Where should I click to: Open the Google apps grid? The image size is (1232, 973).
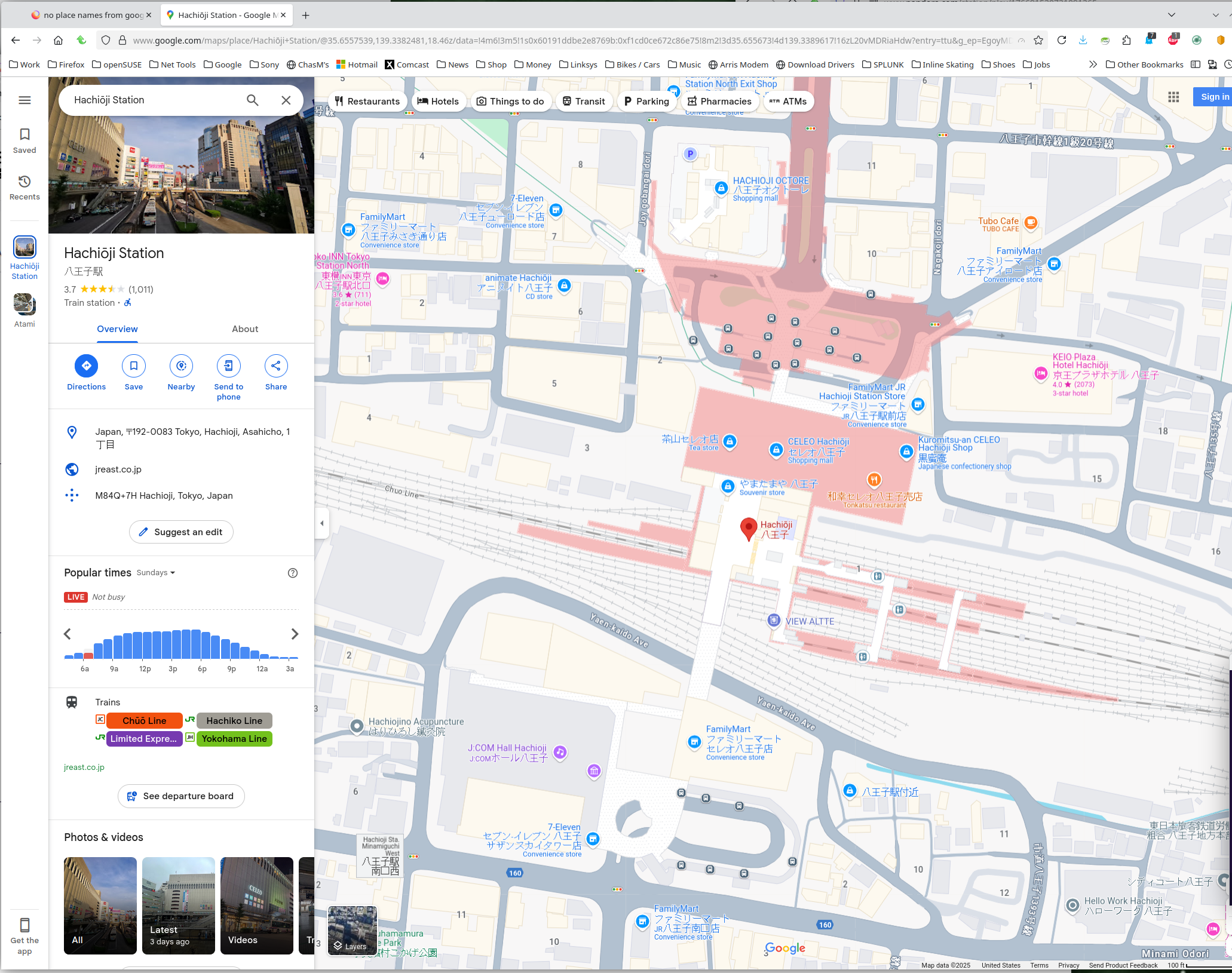tap(1173, 97)
